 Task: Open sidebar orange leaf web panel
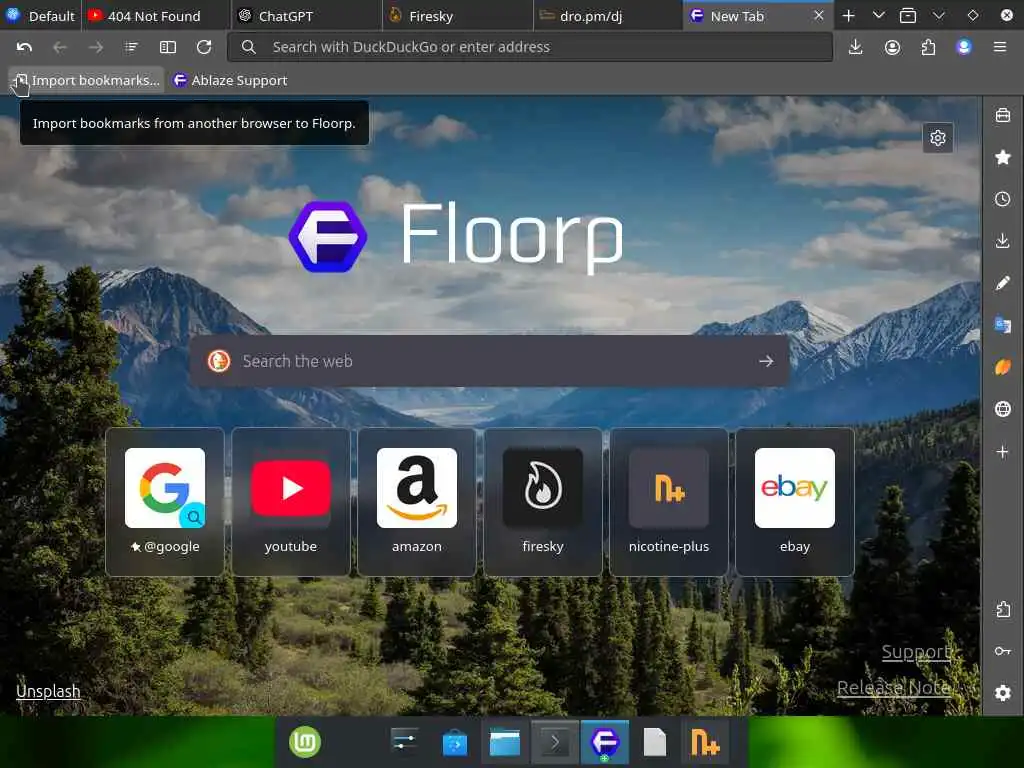1003,367
